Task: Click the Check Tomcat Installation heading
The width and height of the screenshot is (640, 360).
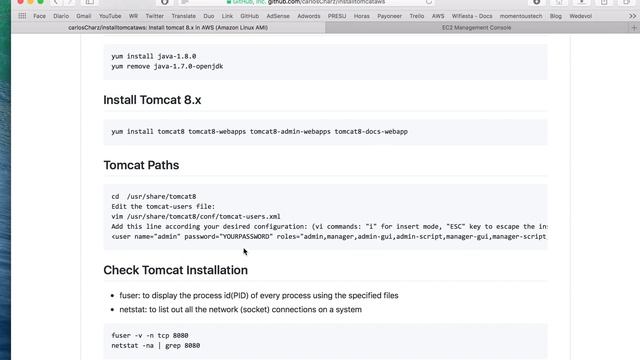Action: click(x=176, y=270)
